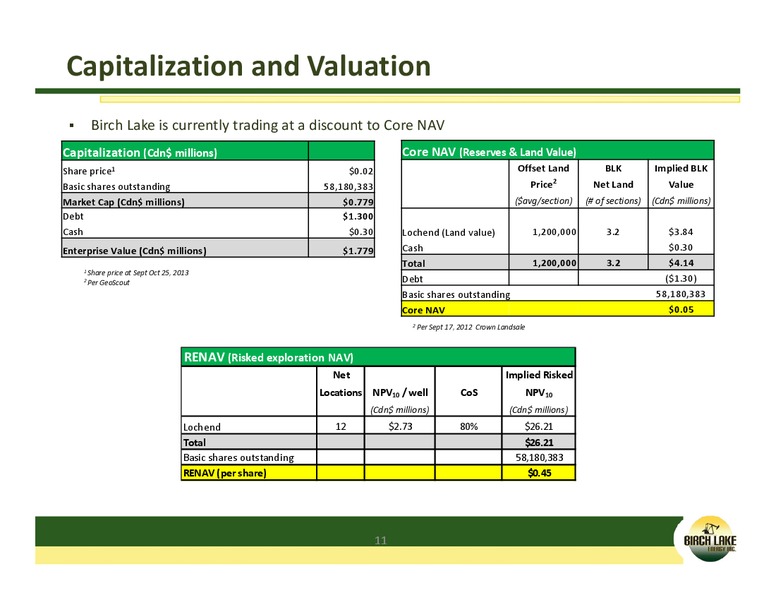Select the Total value $4.14

coord(681,263)
